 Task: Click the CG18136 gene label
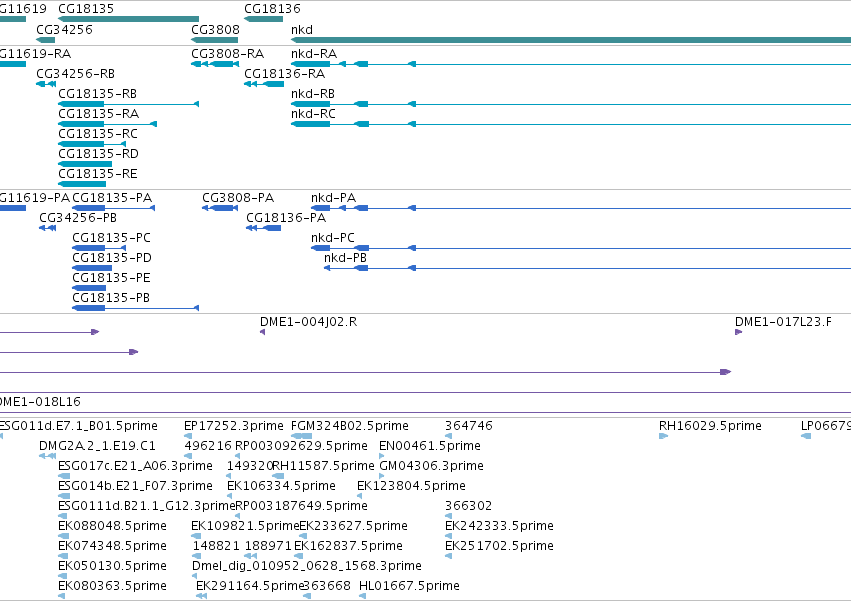[x=272, y=9]
